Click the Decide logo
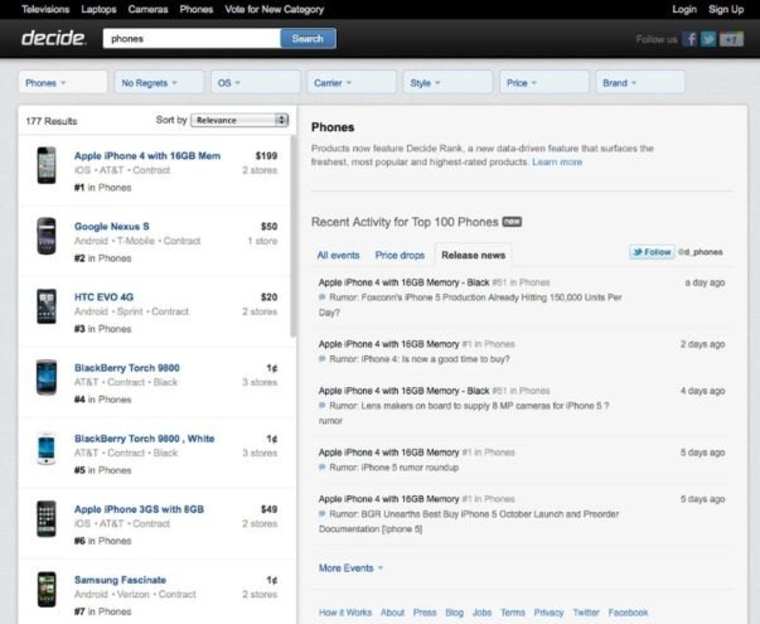The image size is (760, 624). point(54,39)
